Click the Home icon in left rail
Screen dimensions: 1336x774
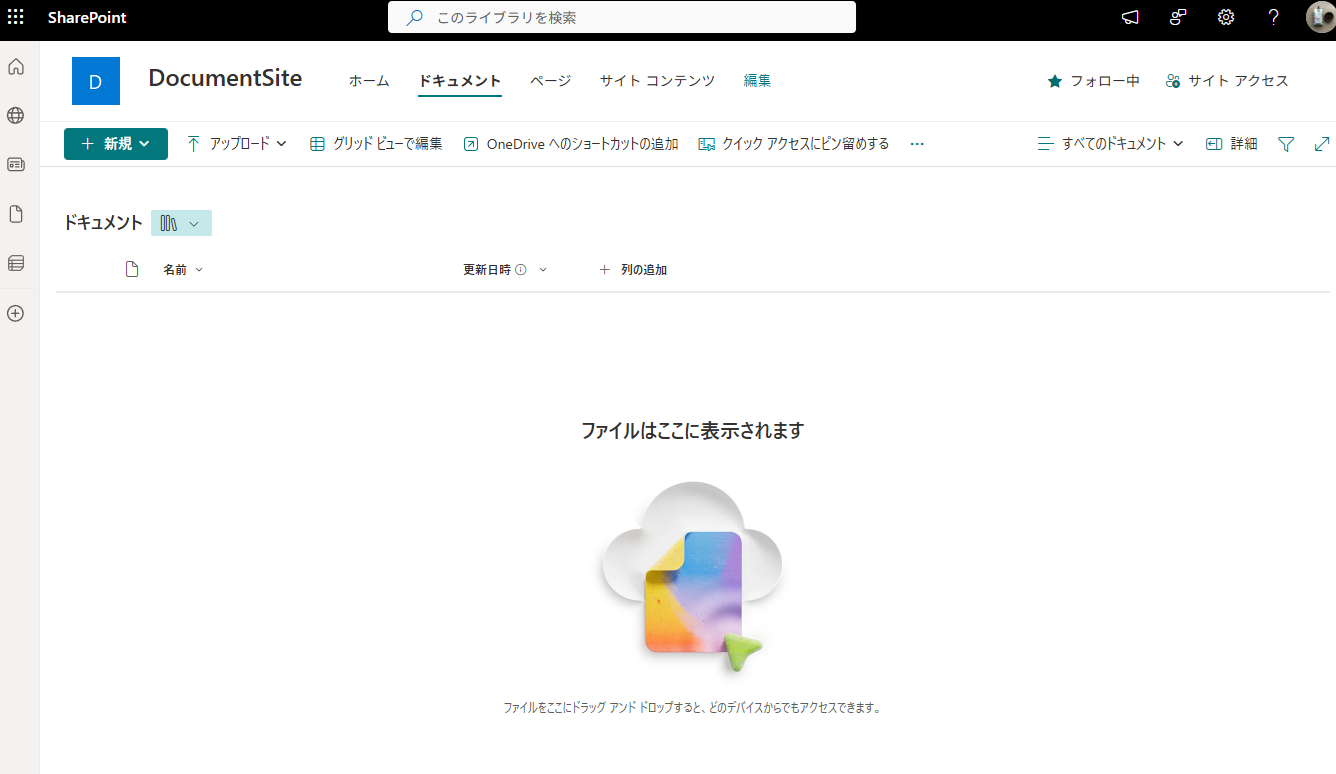click(x=16, y=67)
